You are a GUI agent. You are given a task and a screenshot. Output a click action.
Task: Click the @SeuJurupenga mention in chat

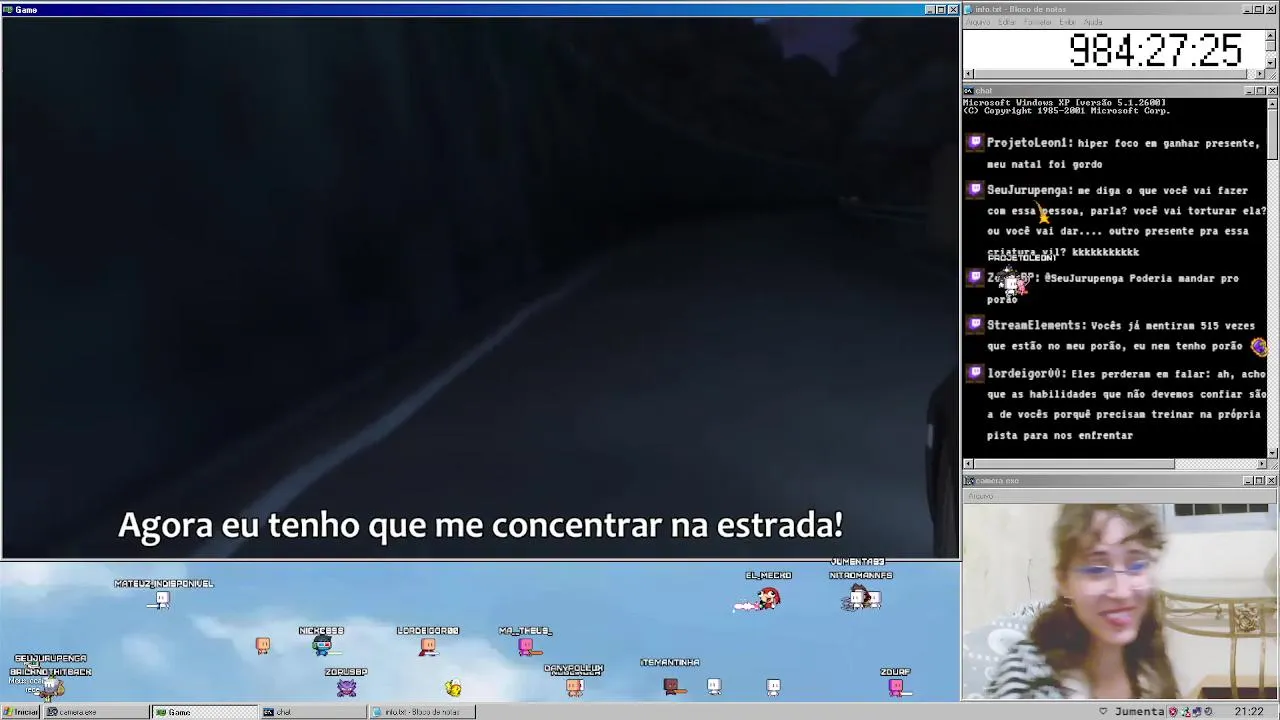coord(1084,278)
